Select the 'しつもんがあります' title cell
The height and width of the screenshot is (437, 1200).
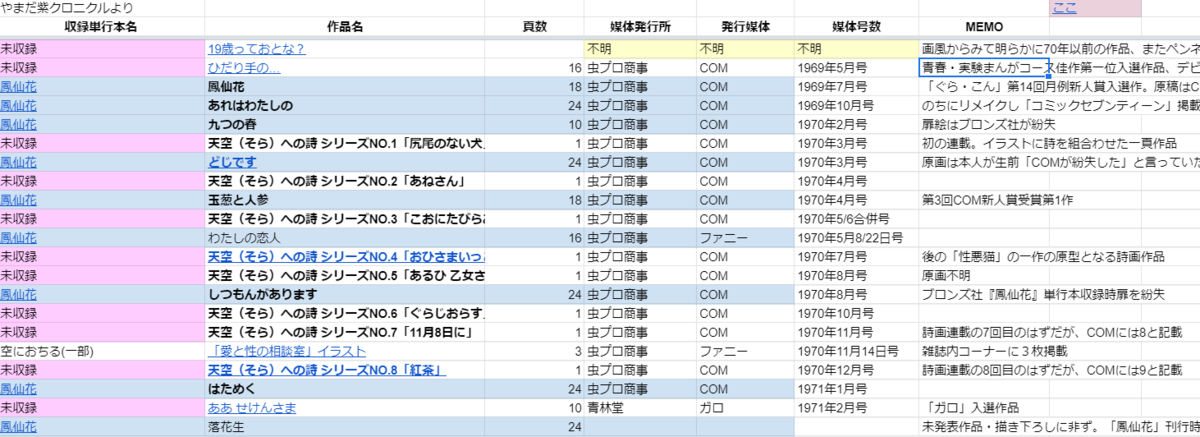(344, 294)
